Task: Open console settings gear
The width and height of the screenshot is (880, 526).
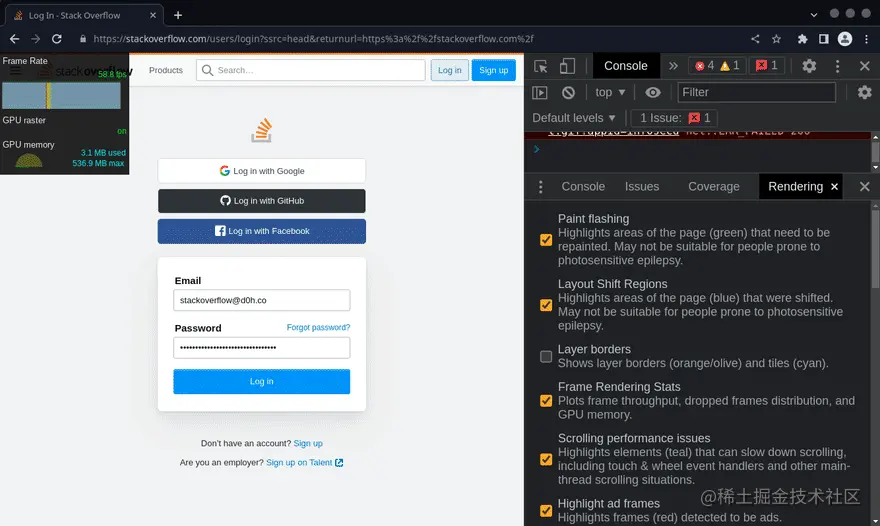Action: click(x=864, y=92)
